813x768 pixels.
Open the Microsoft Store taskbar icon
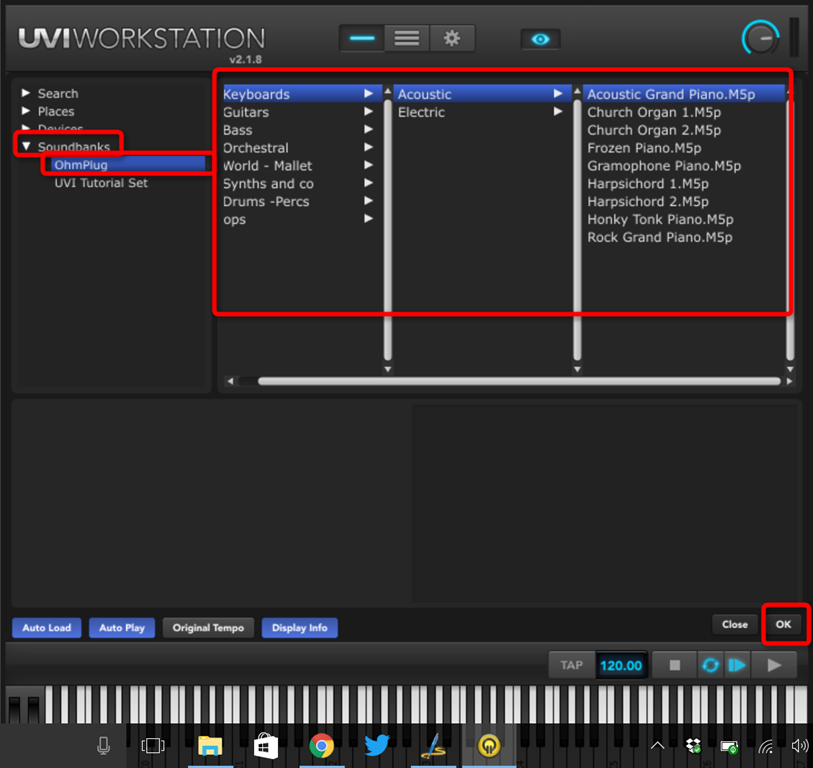(265, 746)
